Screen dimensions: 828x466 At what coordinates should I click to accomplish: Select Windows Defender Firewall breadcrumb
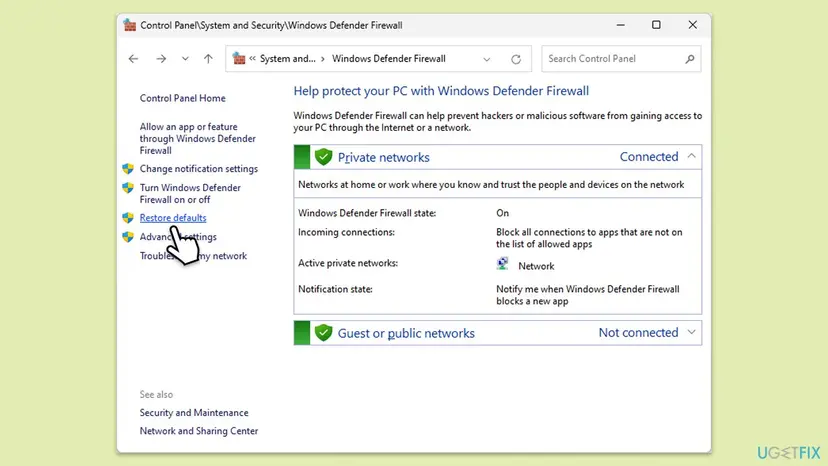click(x=389, y=59)
